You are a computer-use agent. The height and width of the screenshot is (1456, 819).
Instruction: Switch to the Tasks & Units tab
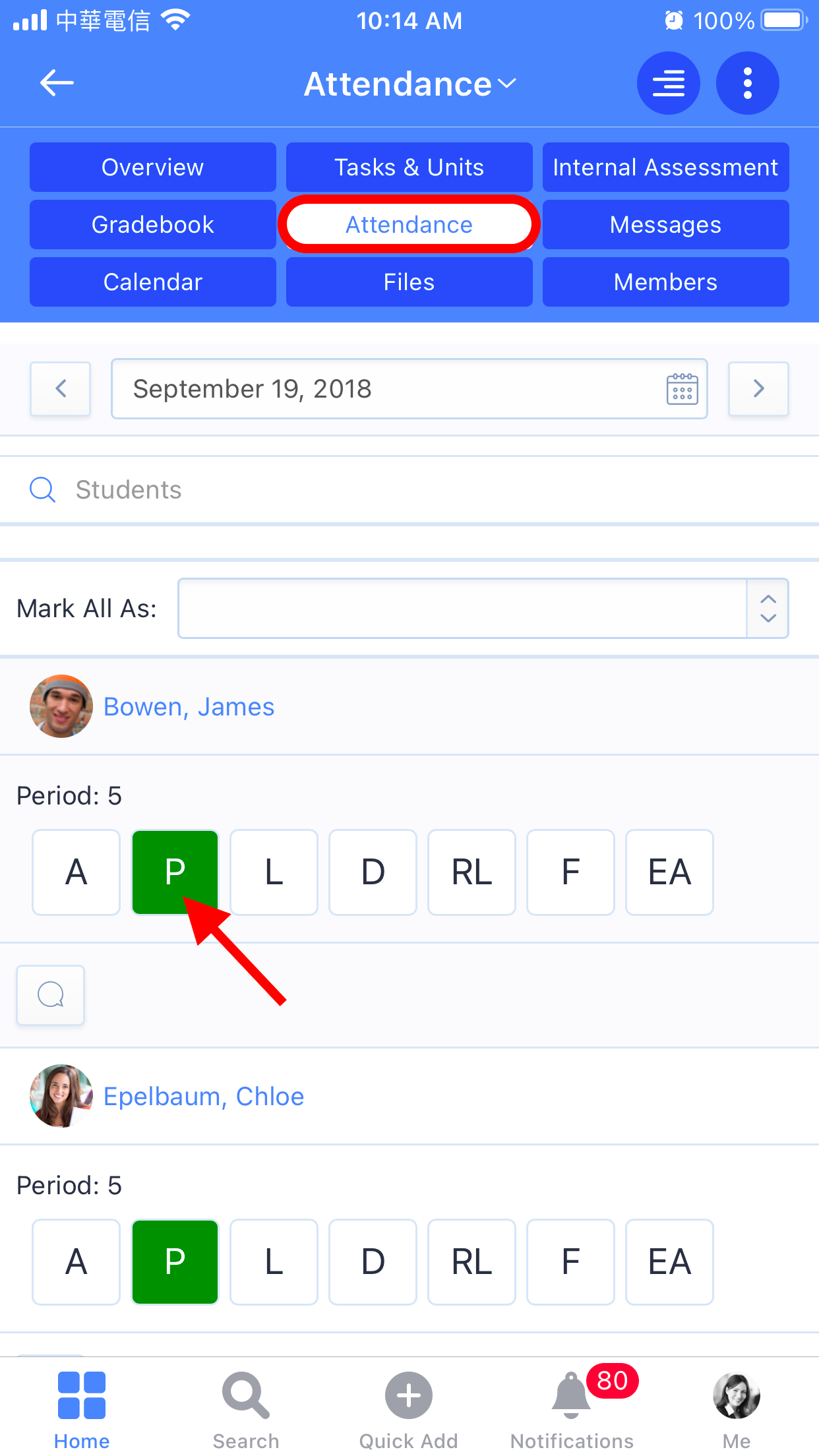(x=409, y=167)
